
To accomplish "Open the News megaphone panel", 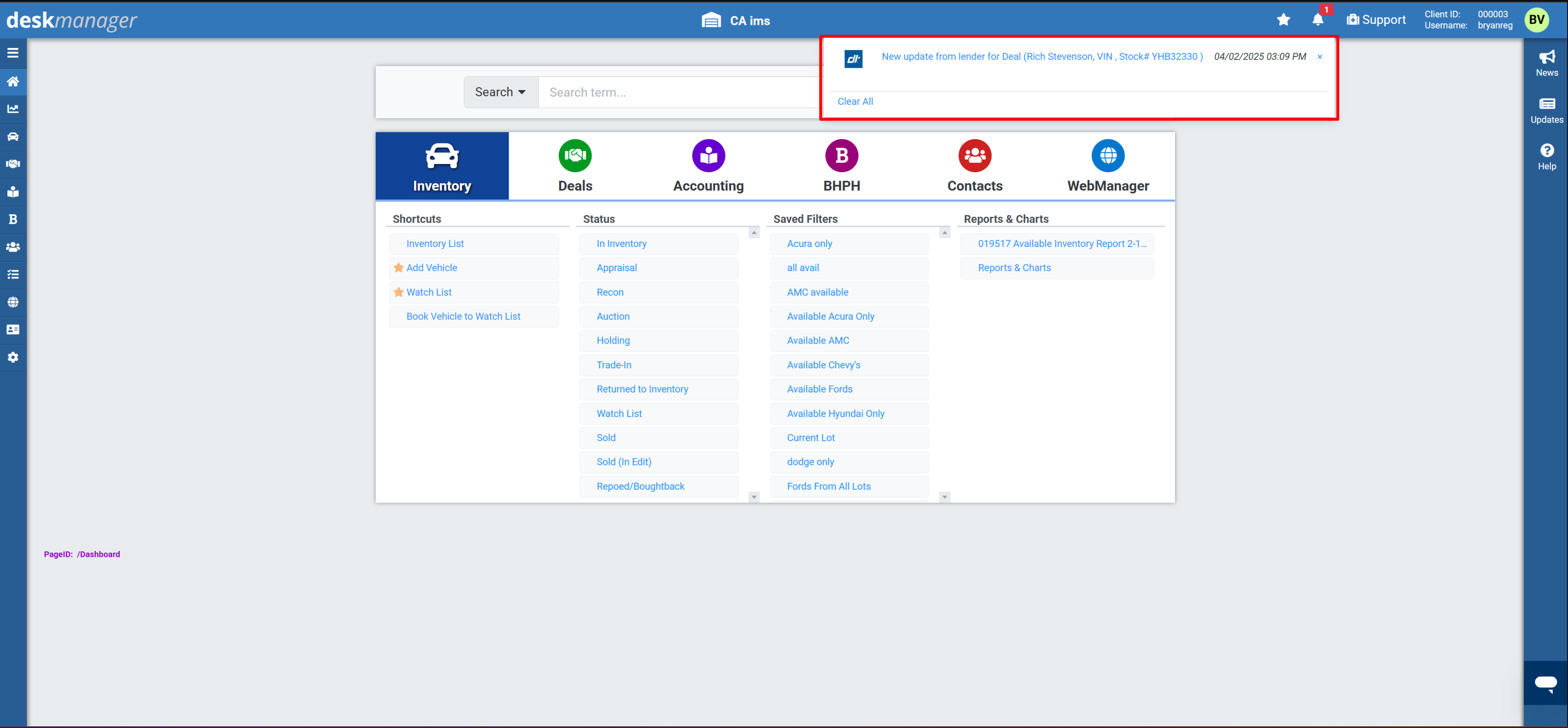I will pyautogui.click(x=1546, y=63).
